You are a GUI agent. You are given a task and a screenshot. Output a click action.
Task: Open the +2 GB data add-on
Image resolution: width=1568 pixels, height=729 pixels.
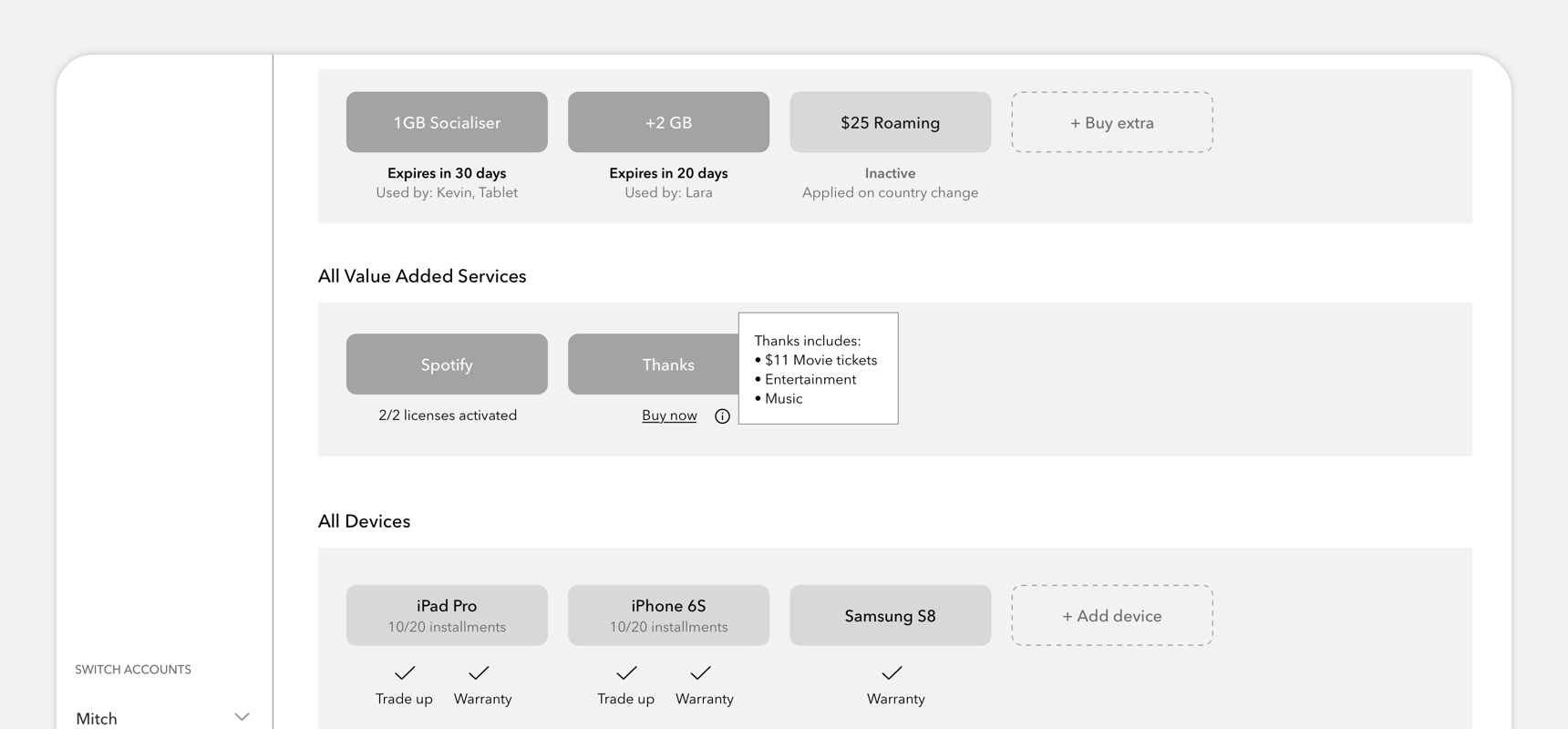(x=668, y=122)
